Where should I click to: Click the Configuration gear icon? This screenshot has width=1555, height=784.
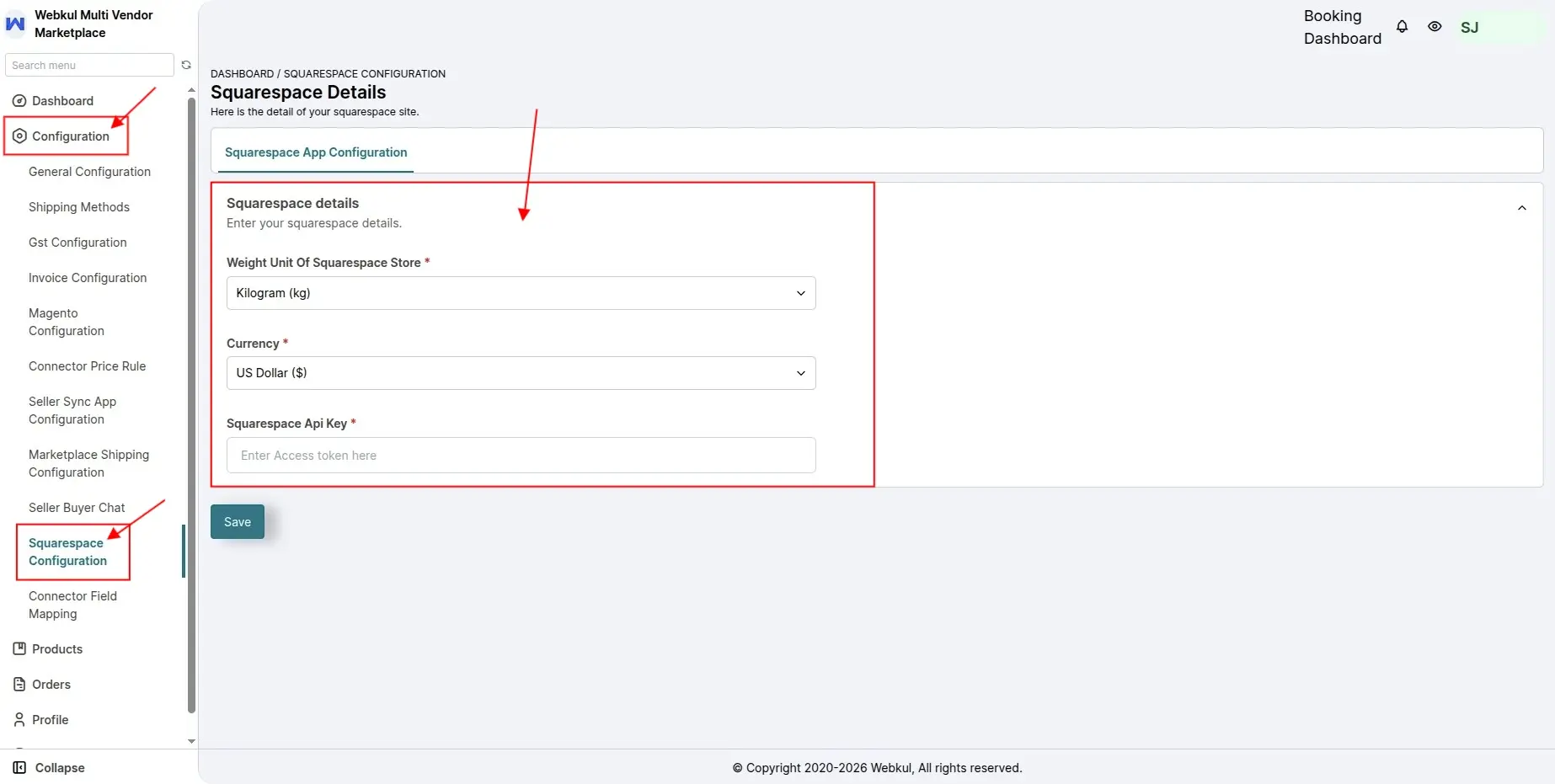pyautogui.click(x=19, y=136)
